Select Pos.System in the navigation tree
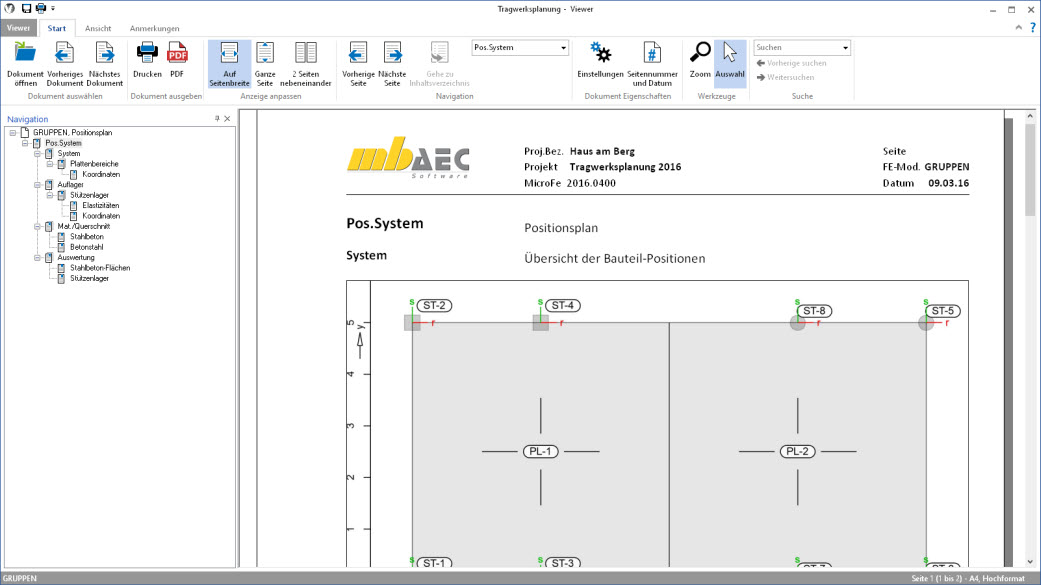 click(x=63, y=143)
